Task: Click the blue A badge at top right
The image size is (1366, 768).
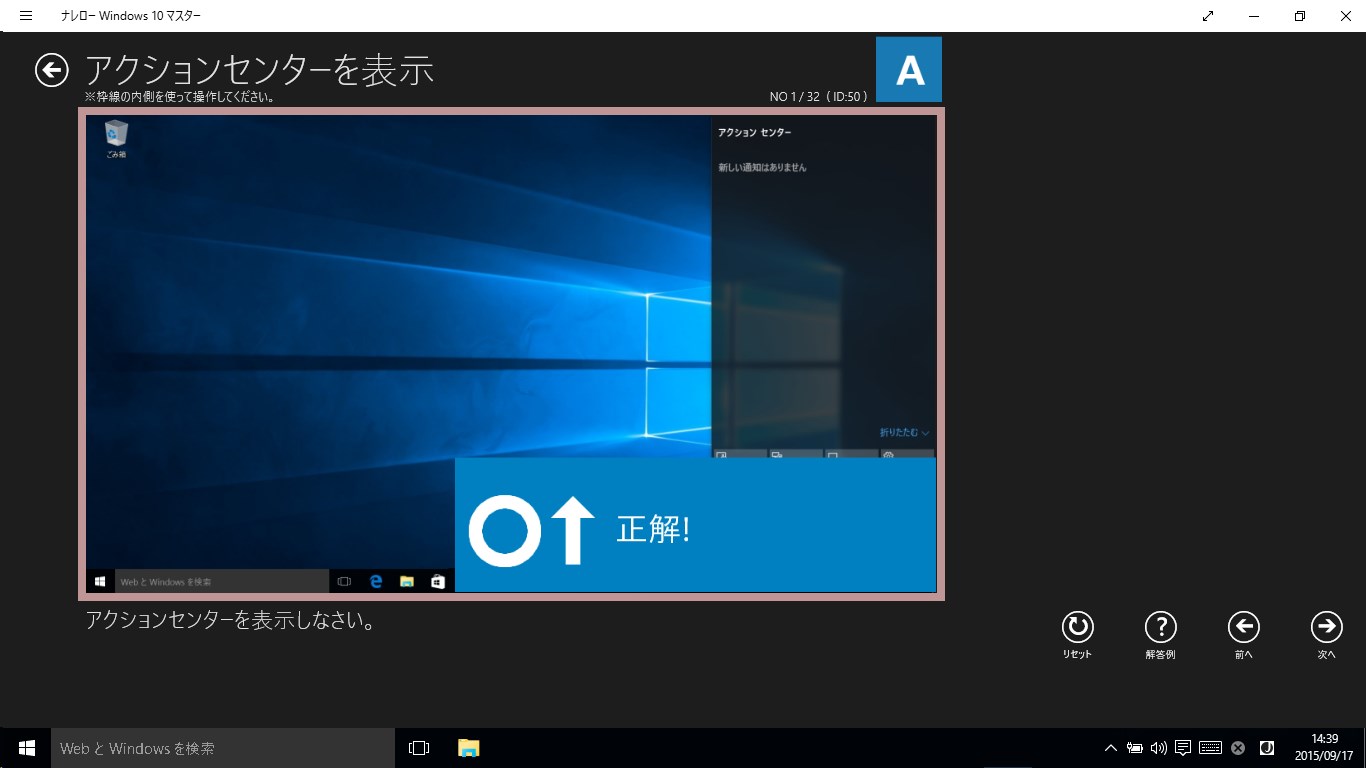Action: (x=908, y=69)
